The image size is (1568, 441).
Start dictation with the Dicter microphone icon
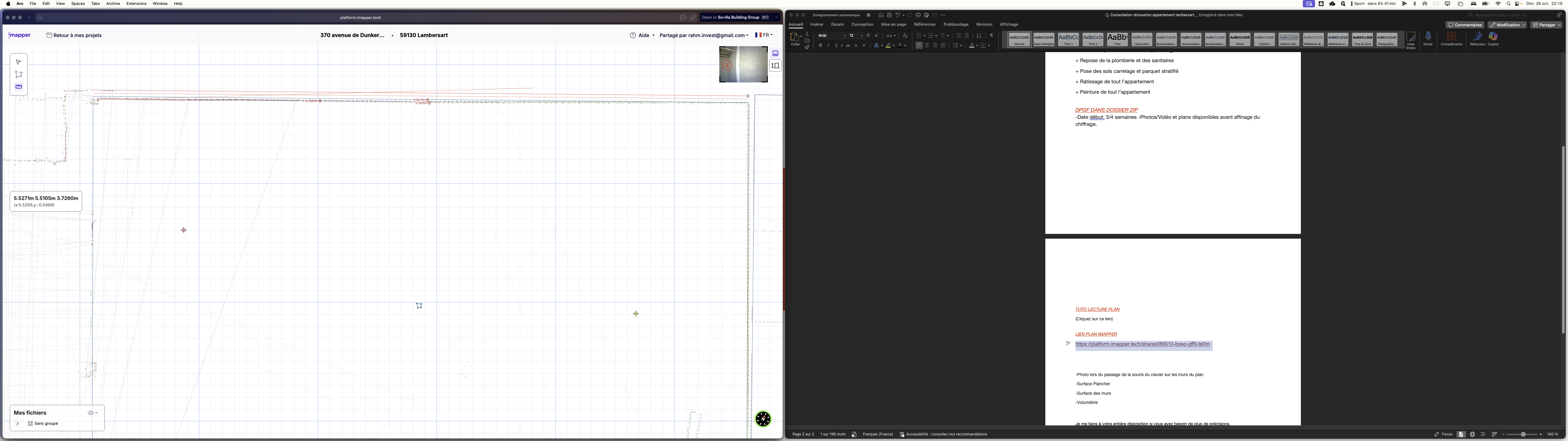pyautogui.click(x=1428, y=38)
